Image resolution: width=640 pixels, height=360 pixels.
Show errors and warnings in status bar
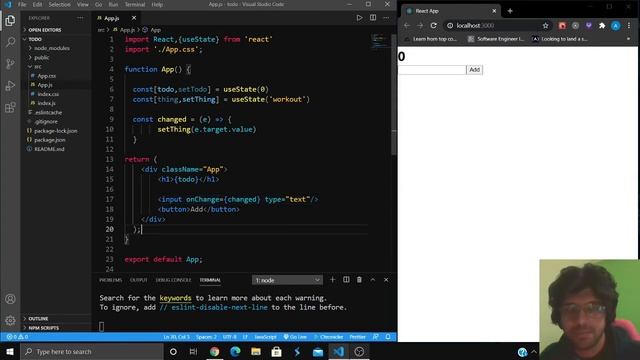(x=17, y=337)
